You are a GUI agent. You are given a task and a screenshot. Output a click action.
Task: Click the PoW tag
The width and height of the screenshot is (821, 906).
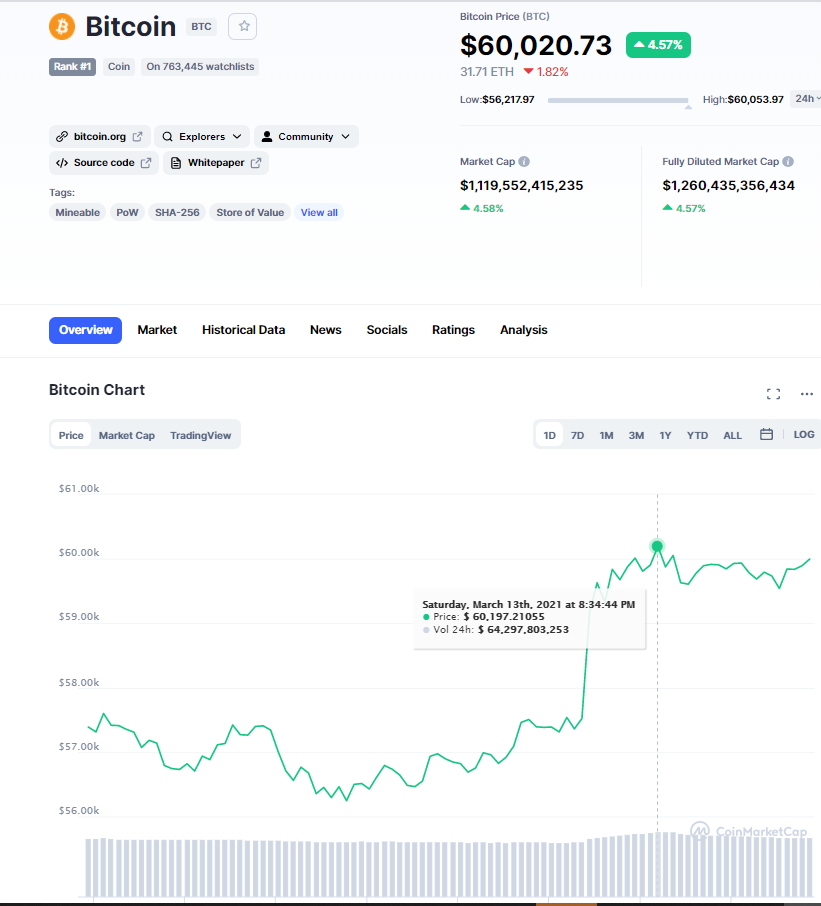(127, 213)
